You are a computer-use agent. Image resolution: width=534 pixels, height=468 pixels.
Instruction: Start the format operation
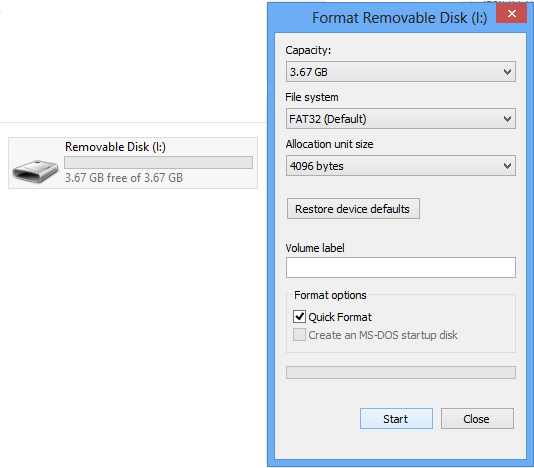(x=396, y=419)
